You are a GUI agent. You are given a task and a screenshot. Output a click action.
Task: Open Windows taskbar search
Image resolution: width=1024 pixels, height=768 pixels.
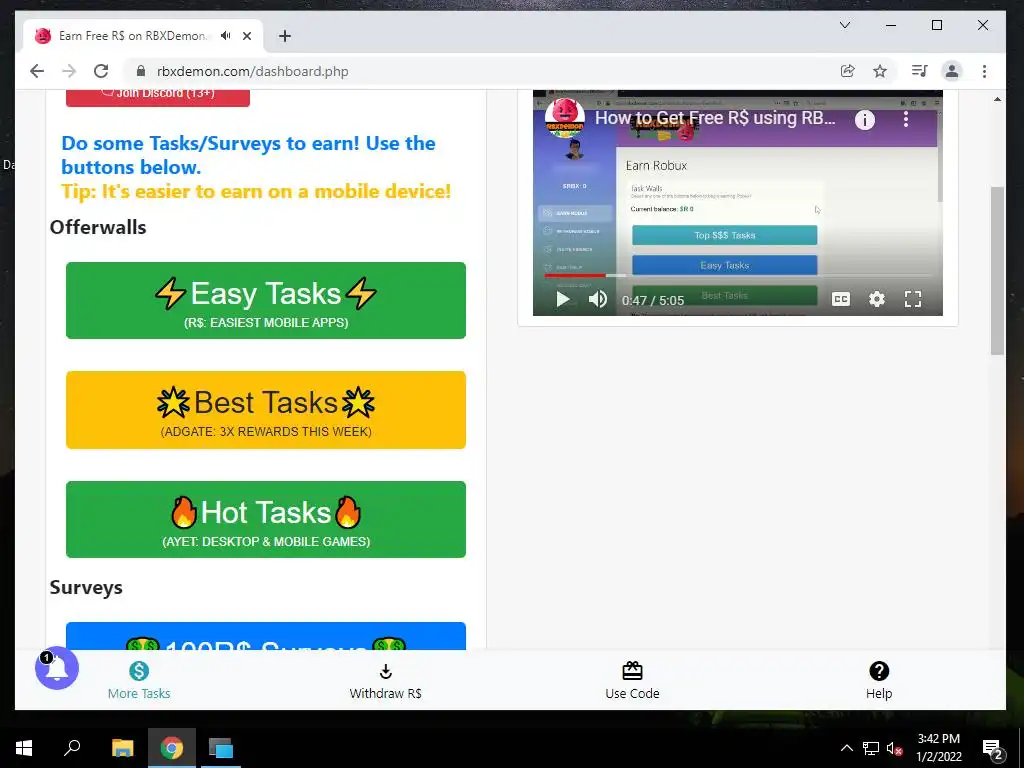point(72,748)
